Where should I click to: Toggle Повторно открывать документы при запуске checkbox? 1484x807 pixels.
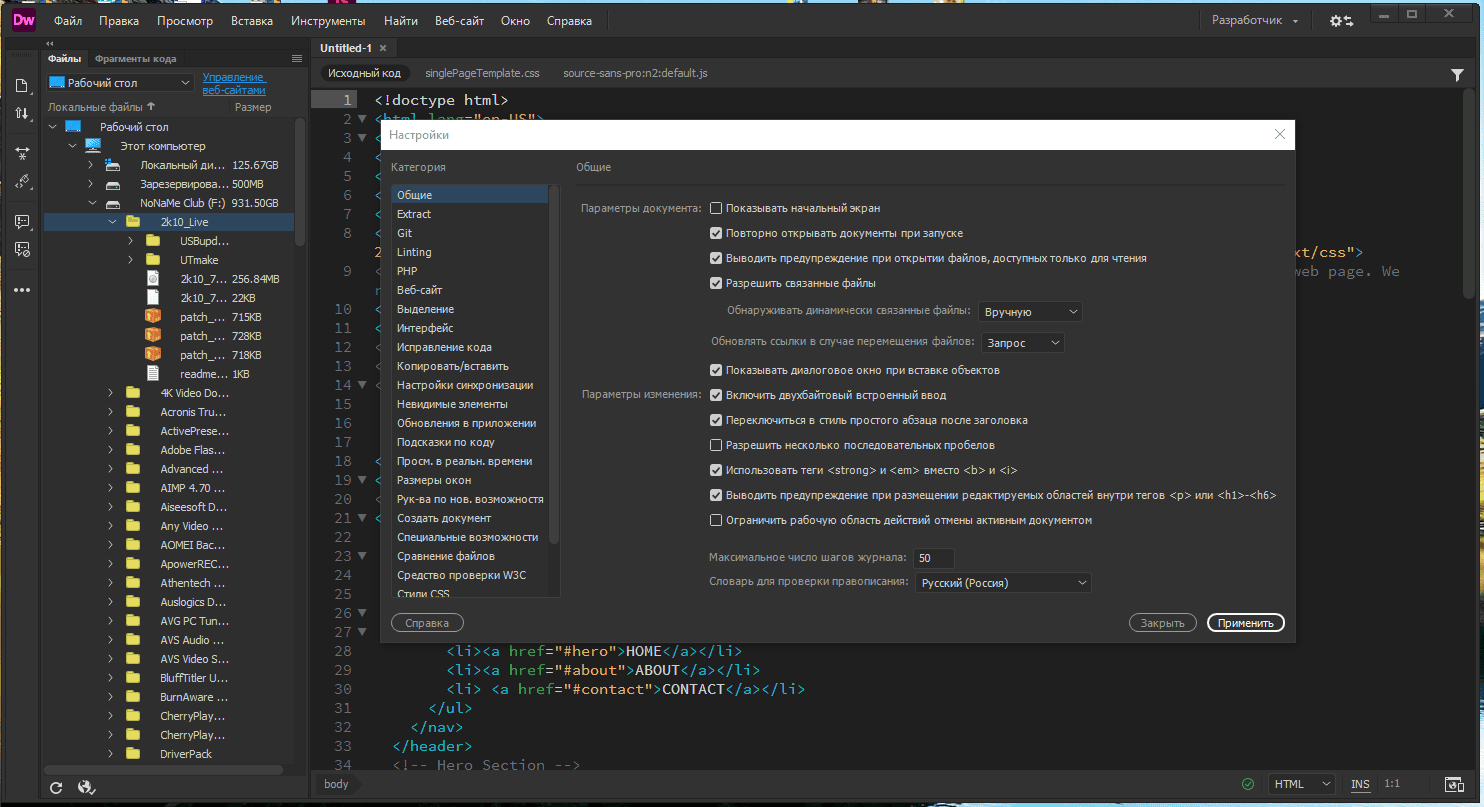(x=716, y=233)
